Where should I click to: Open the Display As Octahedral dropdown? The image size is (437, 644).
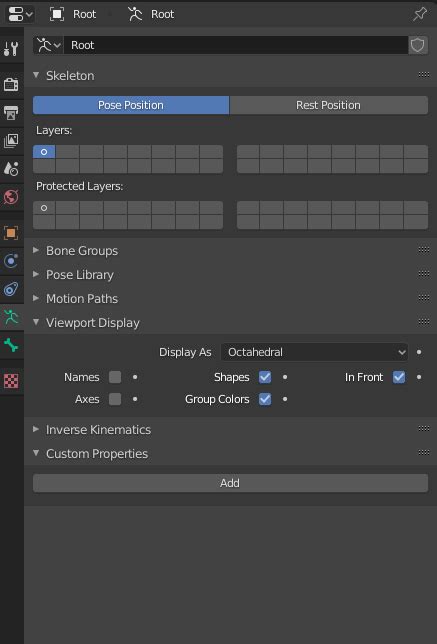point(314,352)
